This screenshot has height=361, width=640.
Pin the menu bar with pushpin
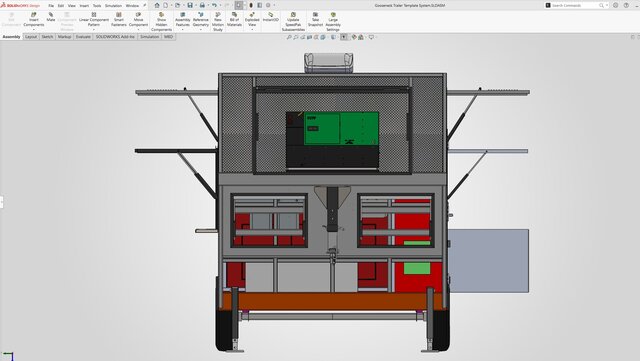click(x=144, y=5)
